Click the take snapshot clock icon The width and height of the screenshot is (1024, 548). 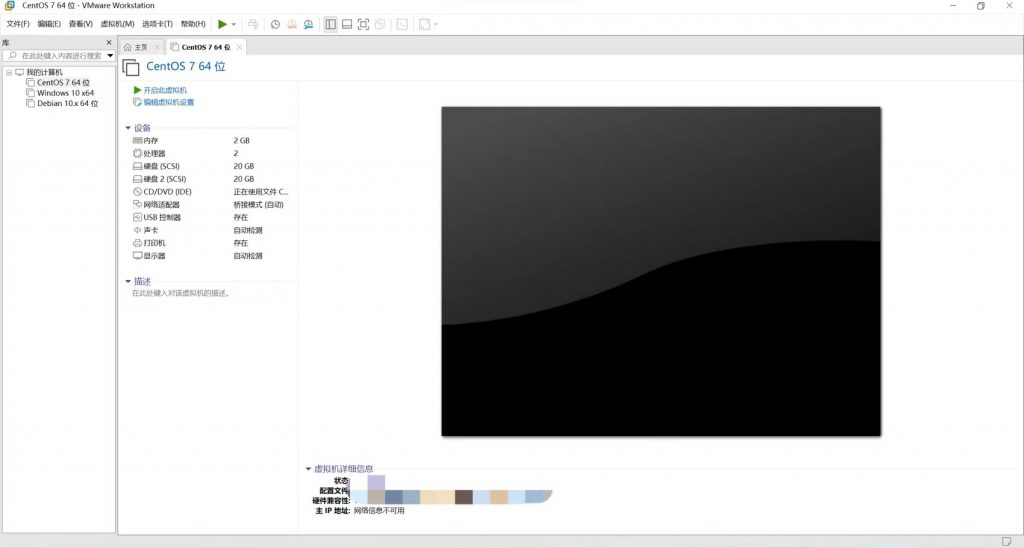click(x=276, y=24)
